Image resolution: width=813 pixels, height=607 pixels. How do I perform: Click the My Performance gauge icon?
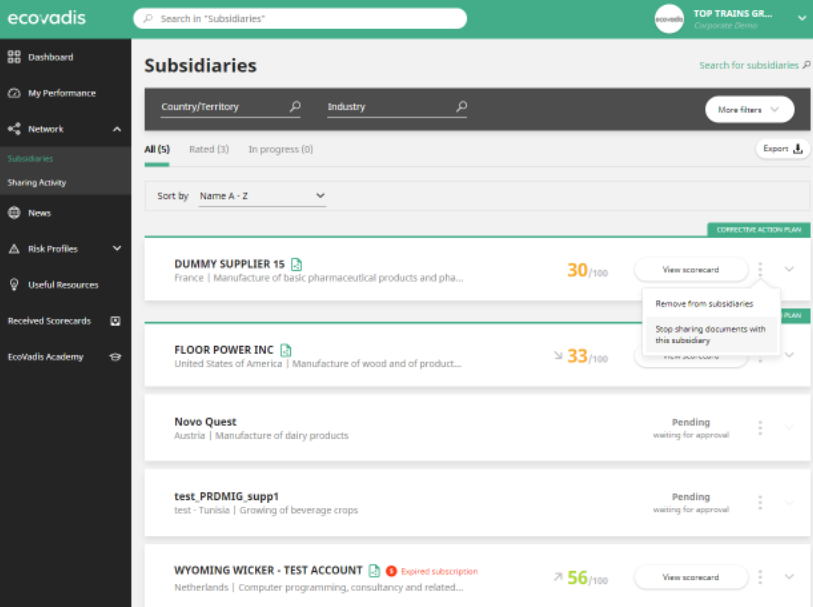tap(14, 93)
